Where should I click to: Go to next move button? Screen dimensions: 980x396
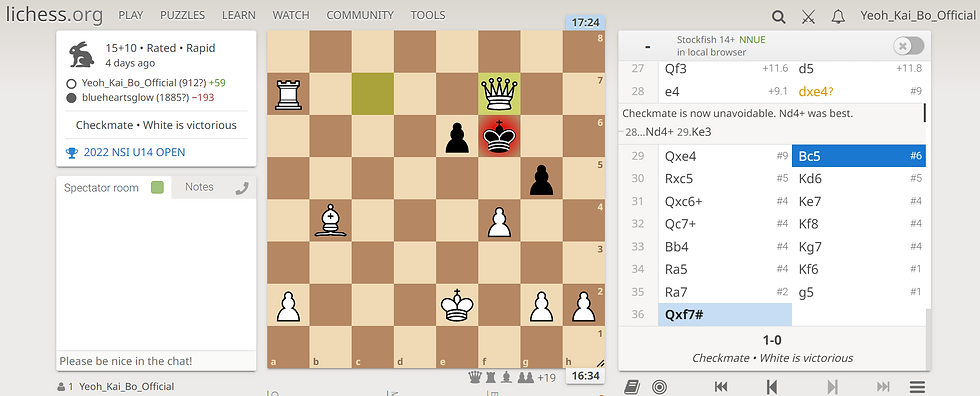(x=832, y=387)
